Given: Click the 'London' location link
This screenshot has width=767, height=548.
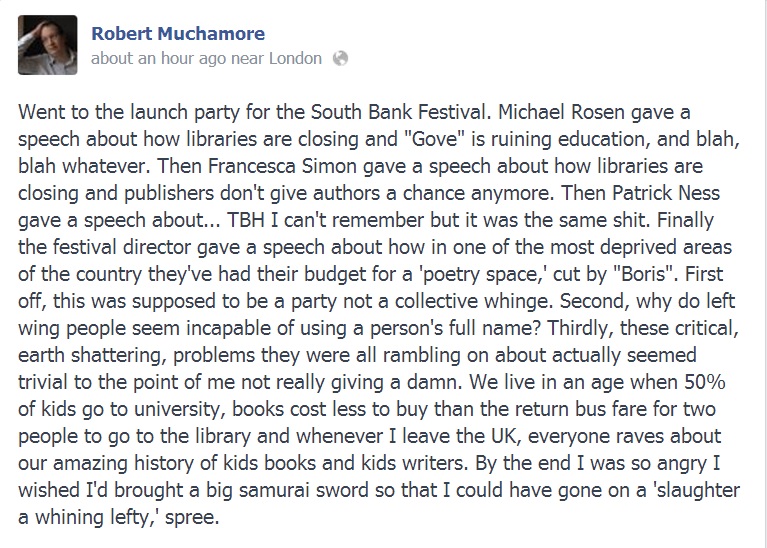Looking at the screenshot, I should coord(295,58).
